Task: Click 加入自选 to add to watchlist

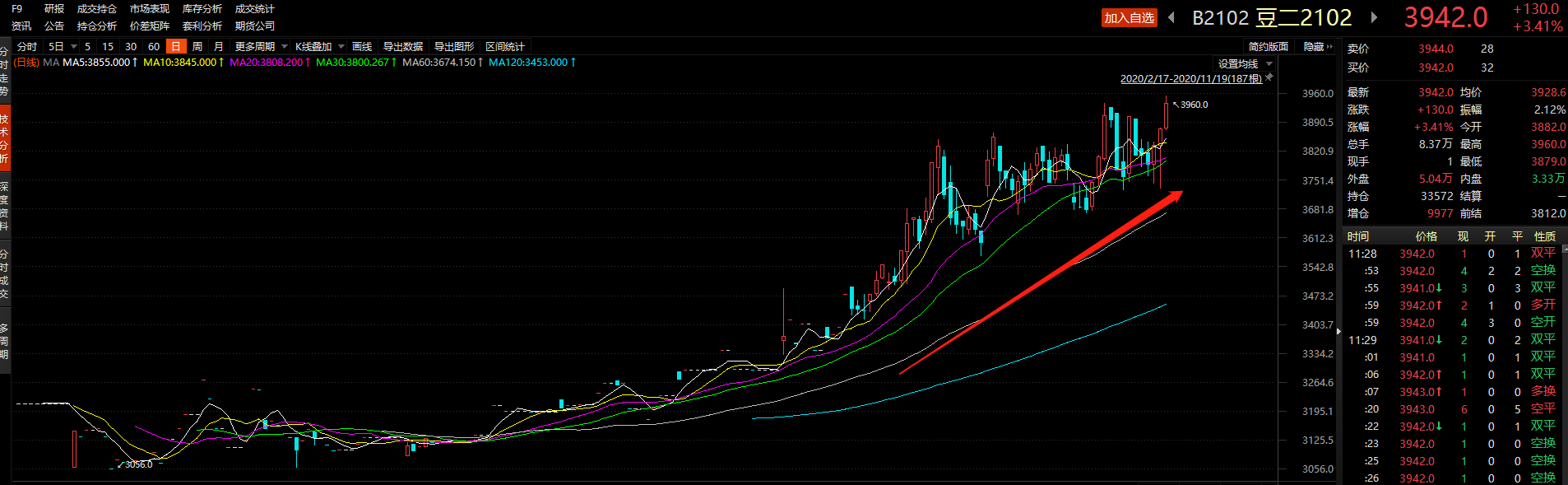Action: [1129, 18]
